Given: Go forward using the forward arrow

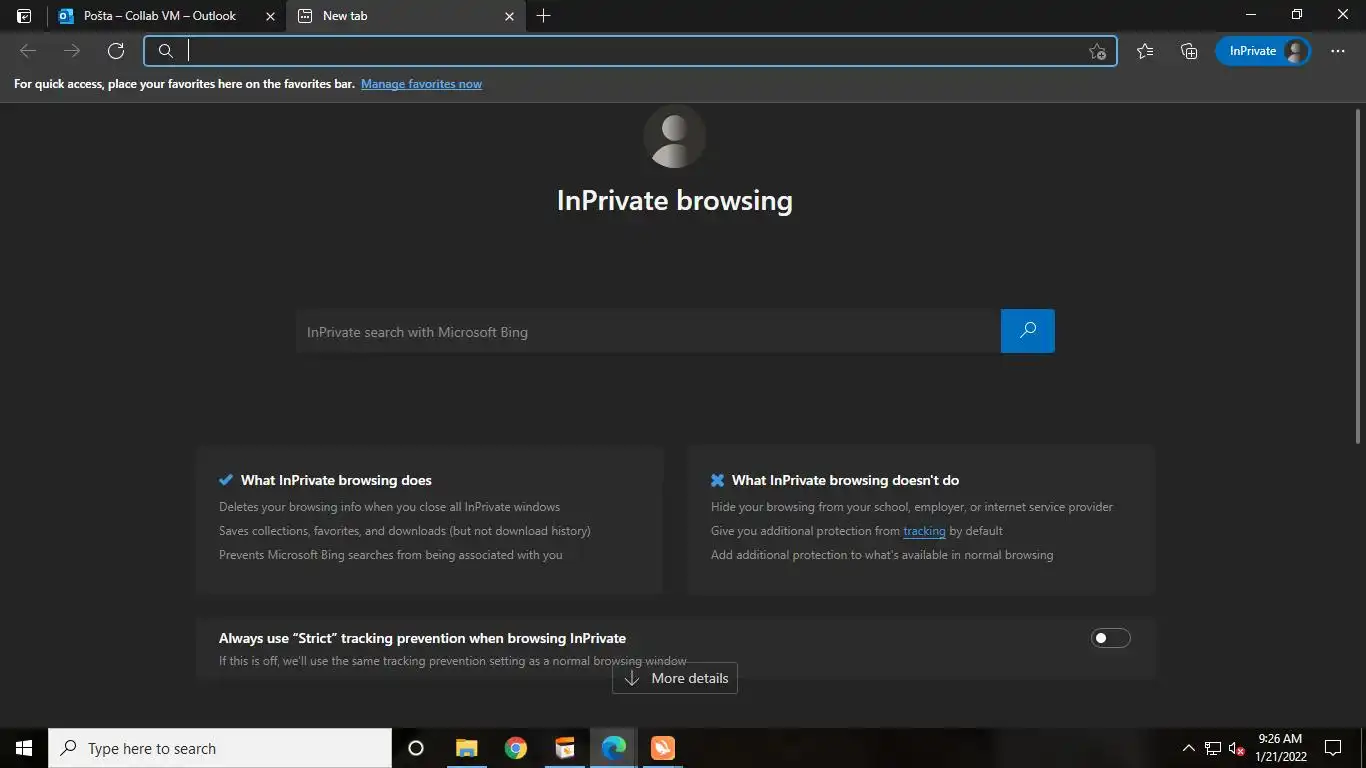Looking at the screenshot, I should (x=72, y=51).
